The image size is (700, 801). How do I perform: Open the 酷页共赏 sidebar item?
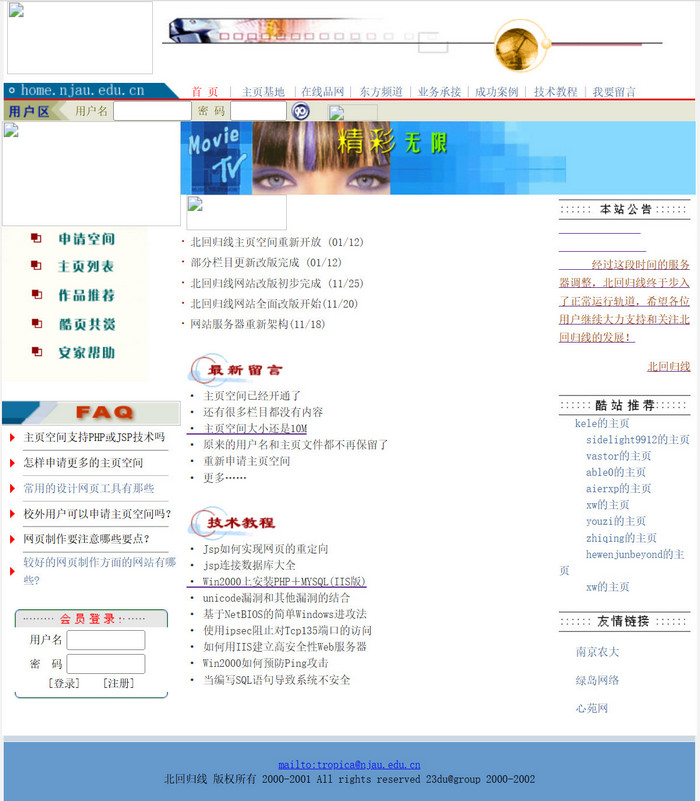(86, 325)
